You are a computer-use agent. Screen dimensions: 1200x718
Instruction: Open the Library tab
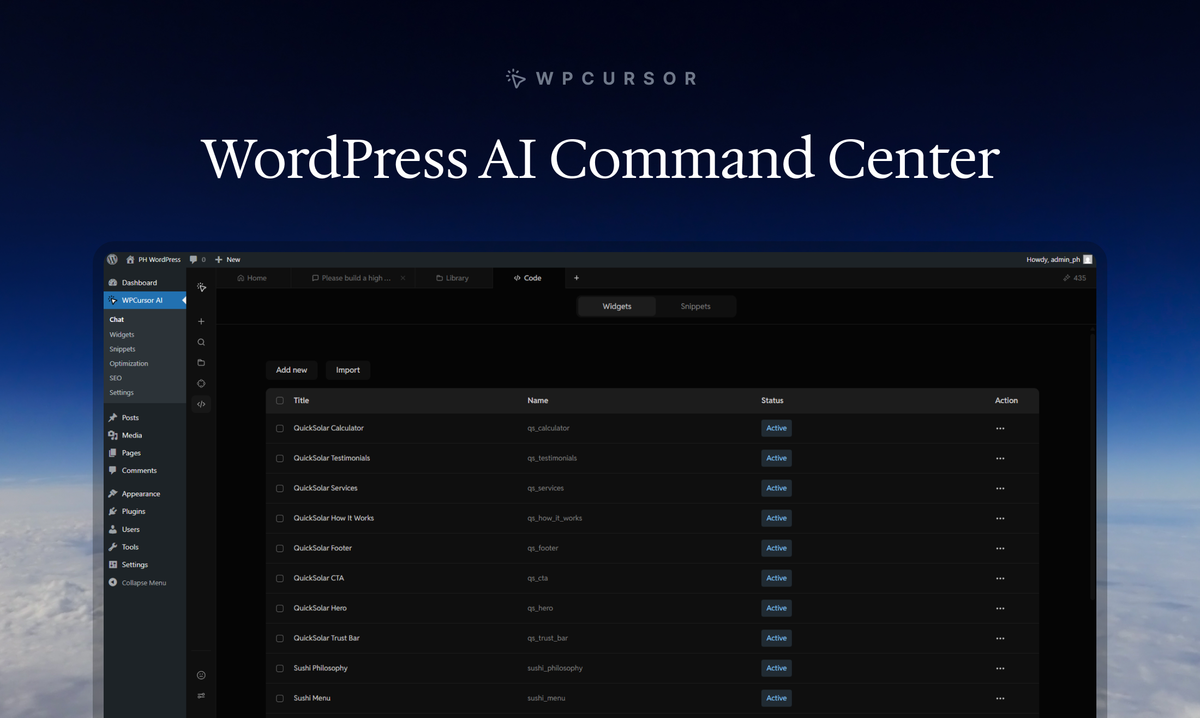click(x=453, y=278)
